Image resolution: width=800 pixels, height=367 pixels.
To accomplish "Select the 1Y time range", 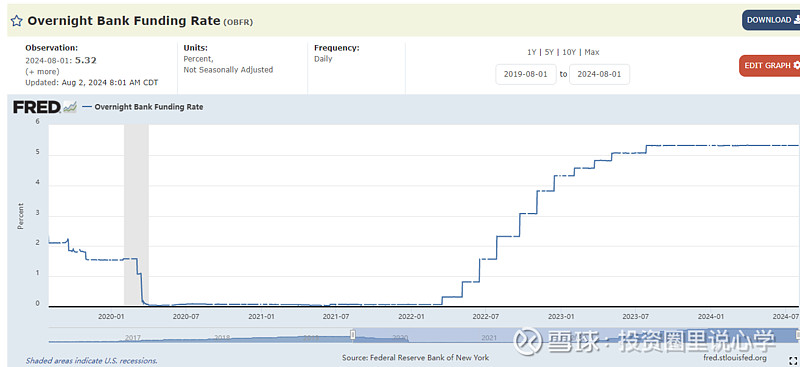I will (x=532, y=52).
